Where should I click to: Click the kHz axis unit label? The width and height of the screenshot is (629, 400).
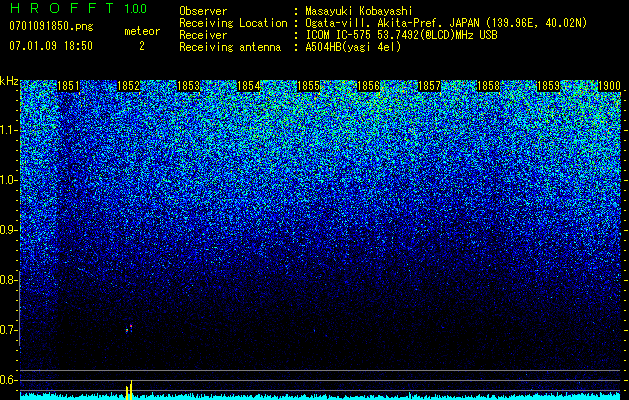(9, 81)
